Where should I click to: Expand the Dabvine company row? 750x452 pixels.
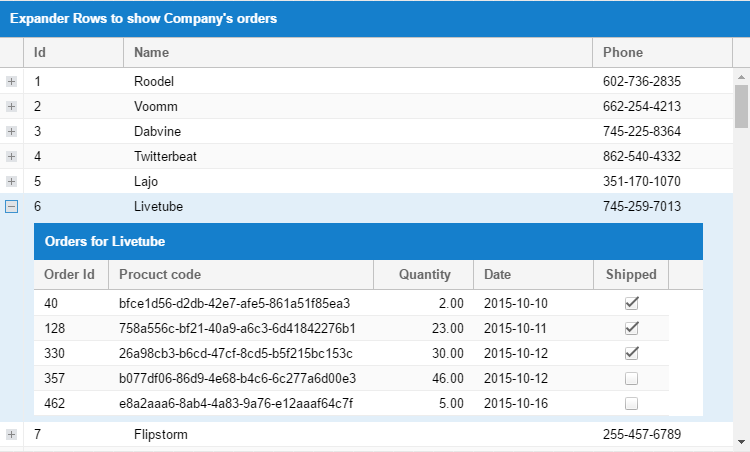coord(11,131)
